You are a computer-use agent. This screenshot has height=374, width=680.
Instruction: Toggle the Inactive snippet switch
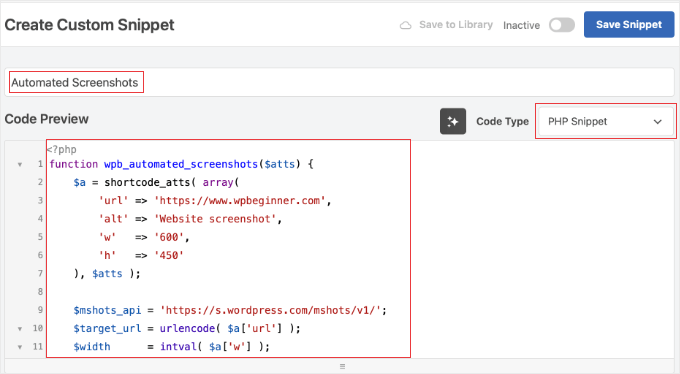pyautogui.click(x=562, y=25)
